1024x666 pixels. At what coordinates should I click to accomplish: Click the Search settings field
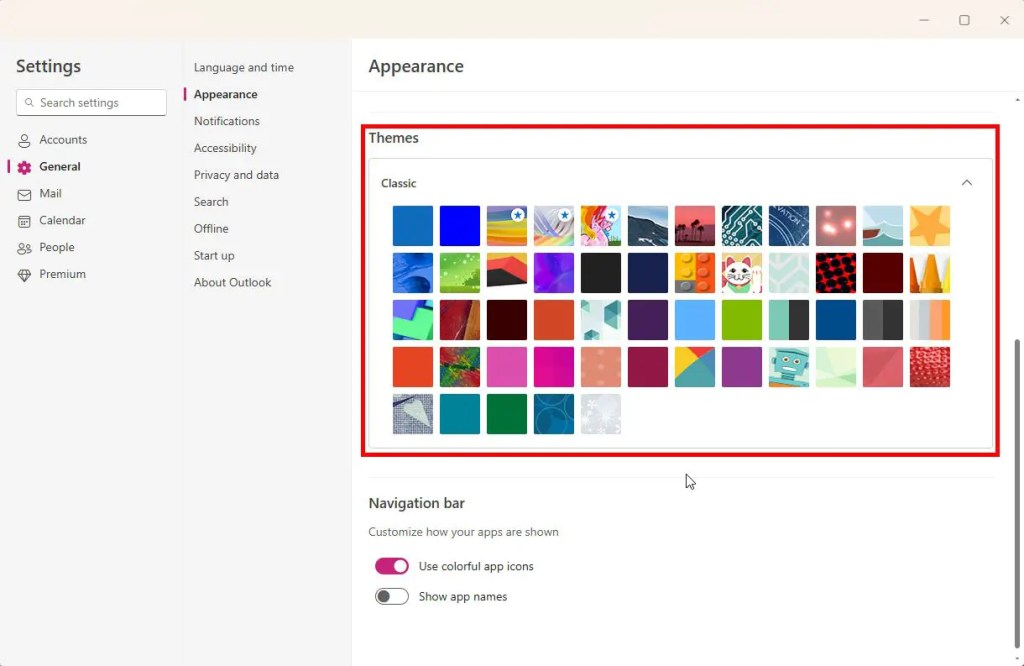click(x=91, y=103)
